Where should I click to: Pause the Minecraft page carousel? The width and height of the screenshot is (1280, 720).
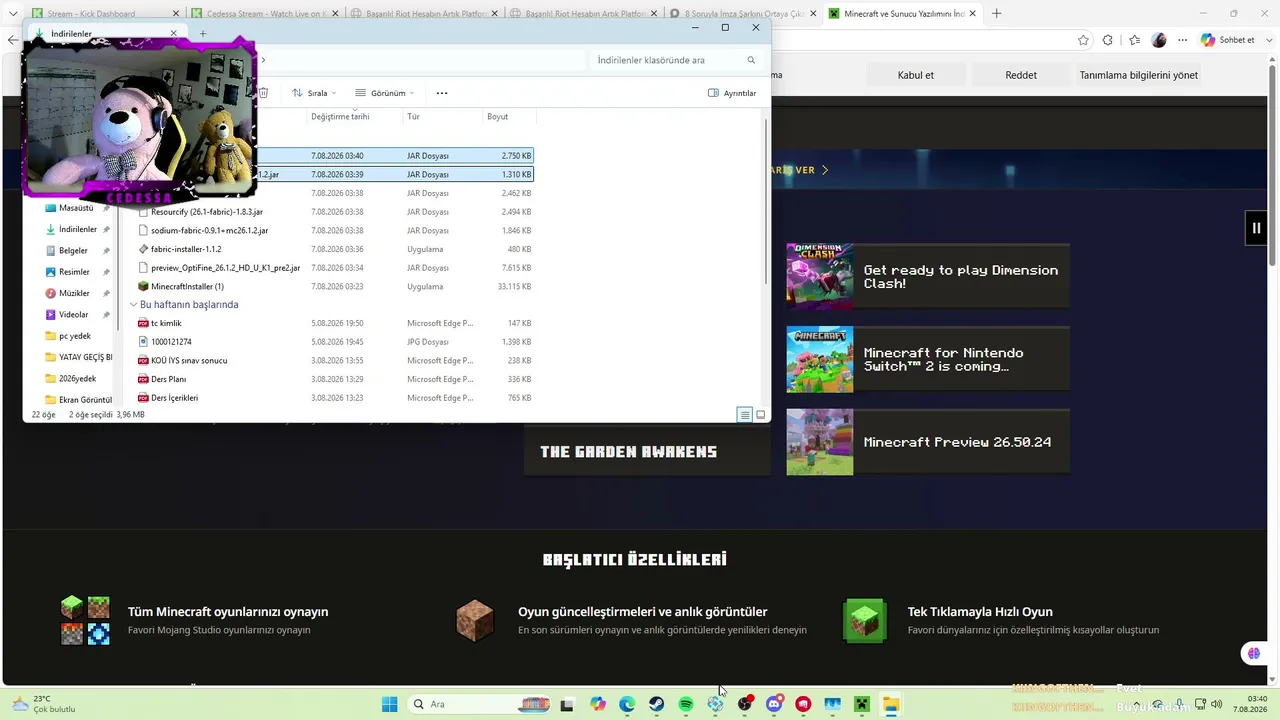pos(1256,227)
